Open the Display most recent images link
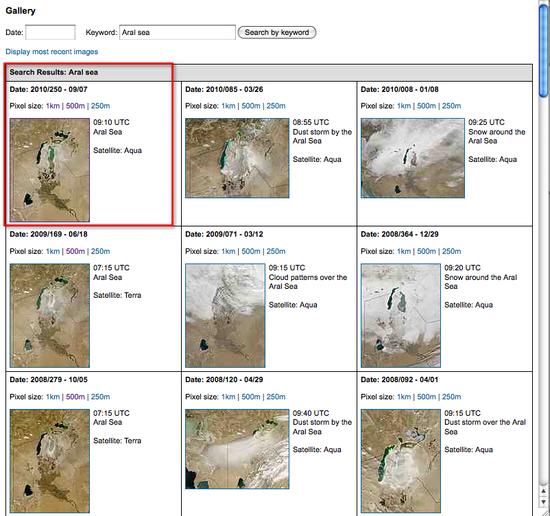Viewport: 550px width, 516px height. (52, 52)
